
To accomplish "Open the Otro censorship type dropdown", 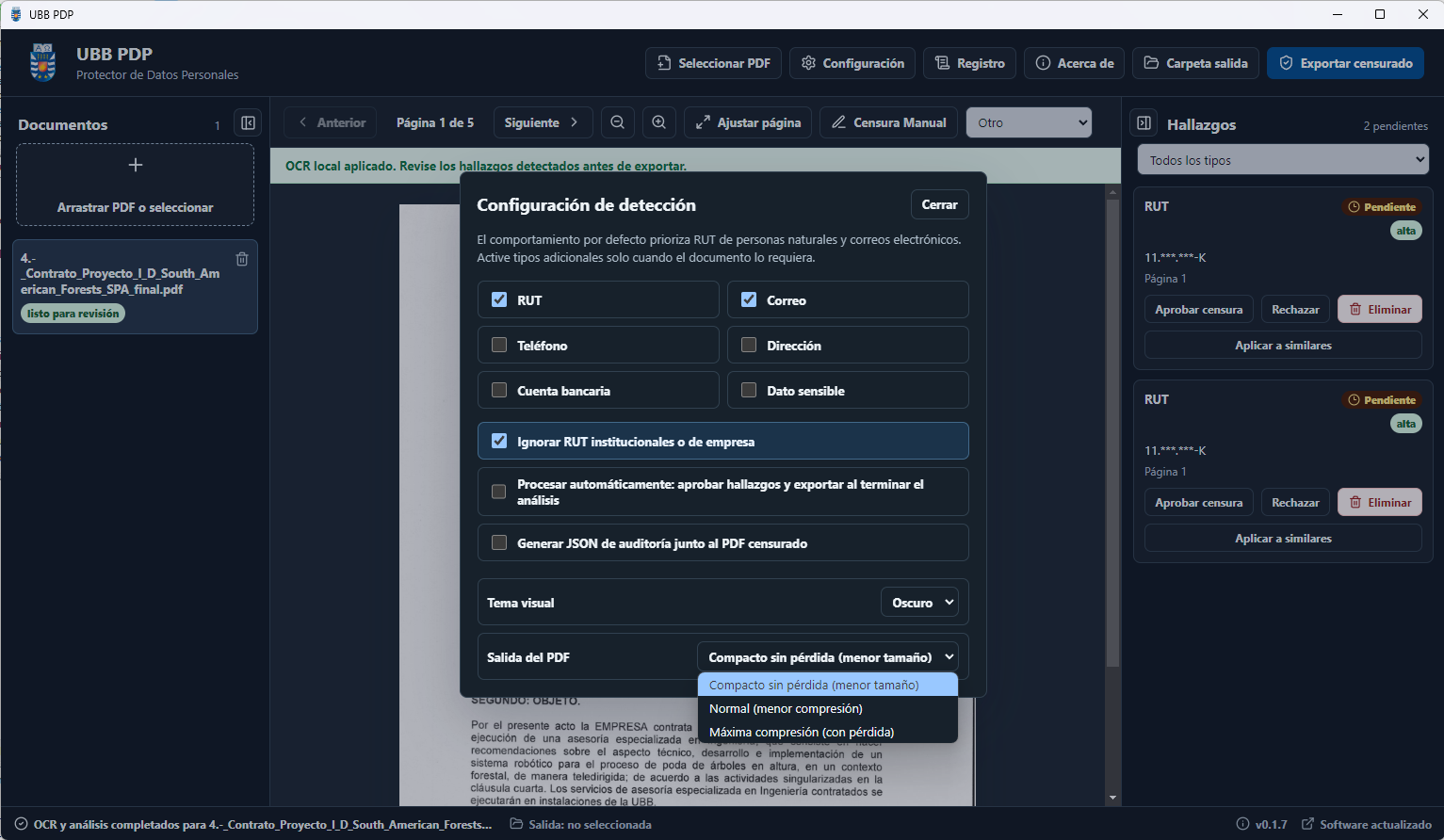I will [1029, 122].
